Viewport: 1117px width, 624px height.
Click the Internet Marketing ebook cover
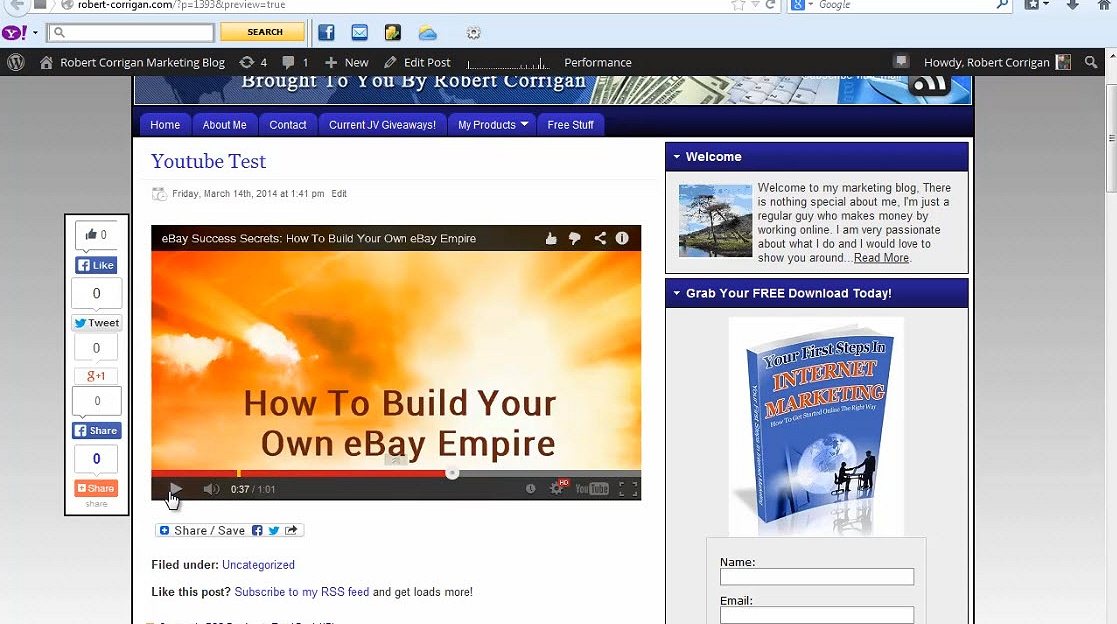816,427
